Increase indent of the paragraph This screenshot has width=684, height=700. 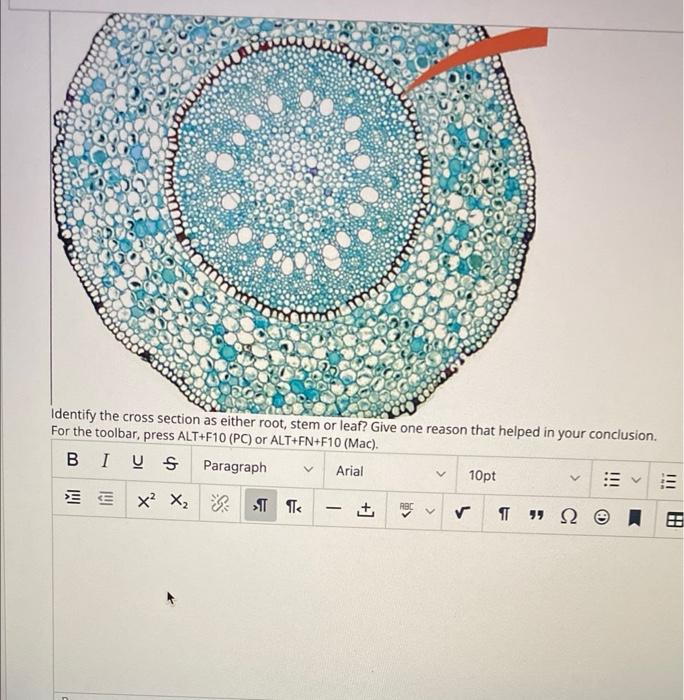(73, 497)
